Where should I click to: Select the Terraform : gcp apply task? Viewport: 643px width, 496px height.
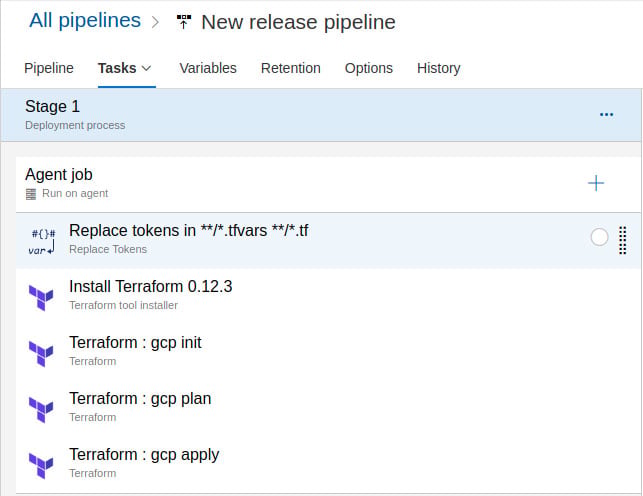(328, 464)
